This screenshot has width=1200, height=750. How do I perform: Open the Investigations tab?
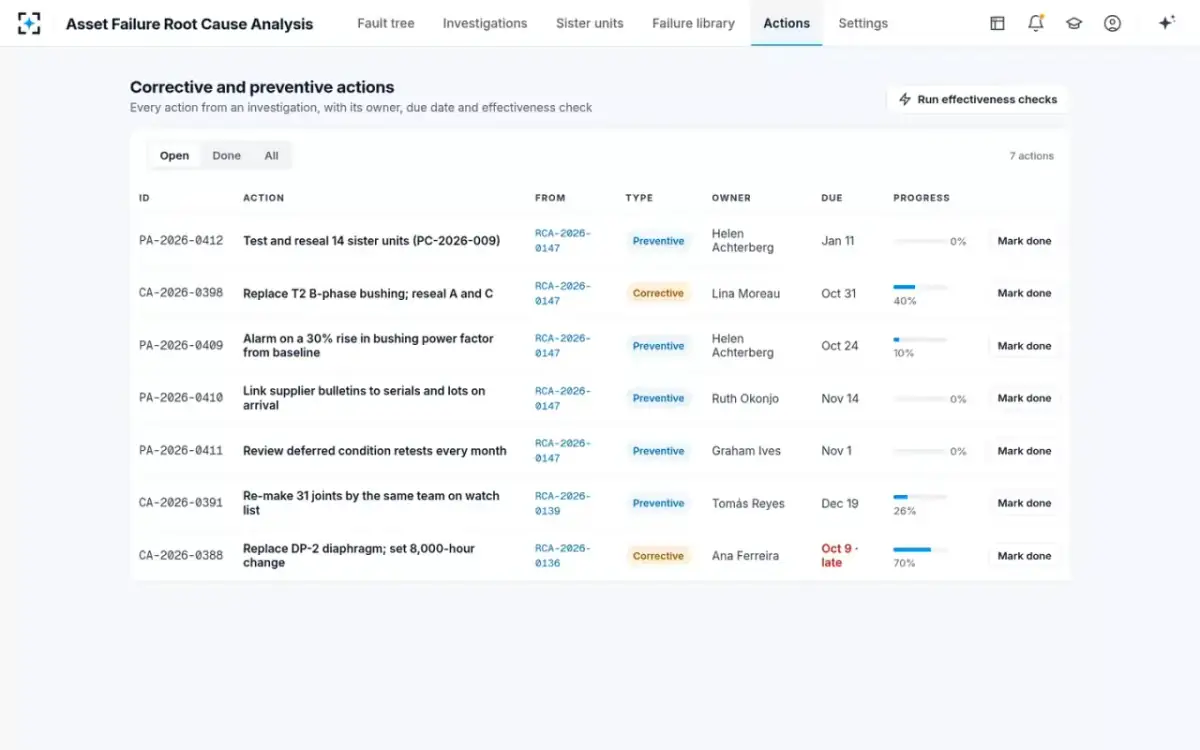coord(485,23)
